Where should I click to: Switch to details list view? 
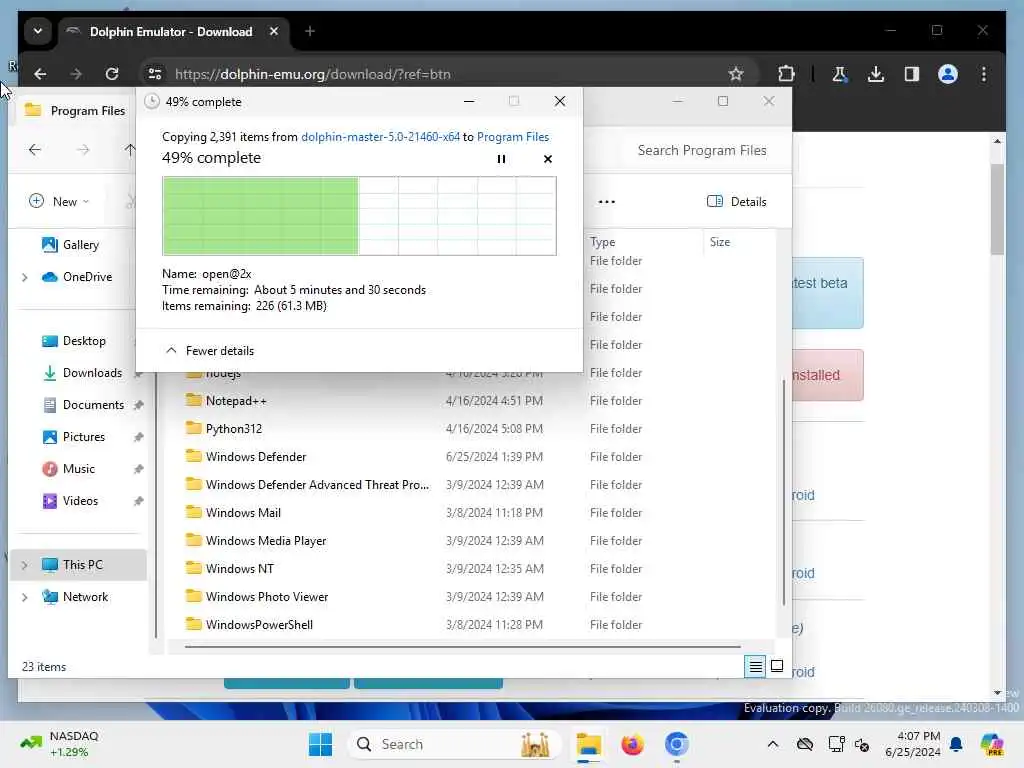click(755, 666)
